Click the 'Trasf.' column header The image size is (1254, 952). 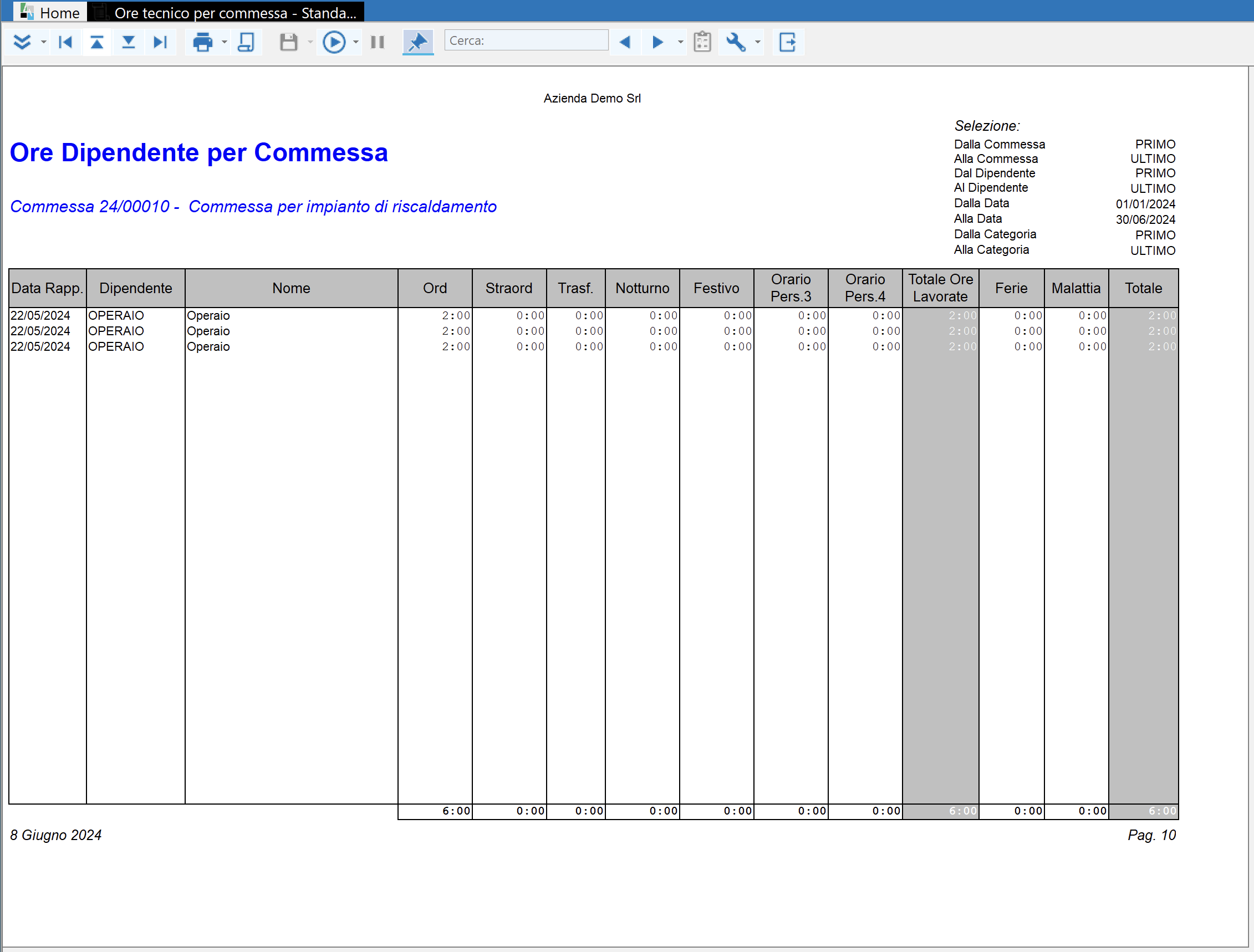[x=576, y=289]
